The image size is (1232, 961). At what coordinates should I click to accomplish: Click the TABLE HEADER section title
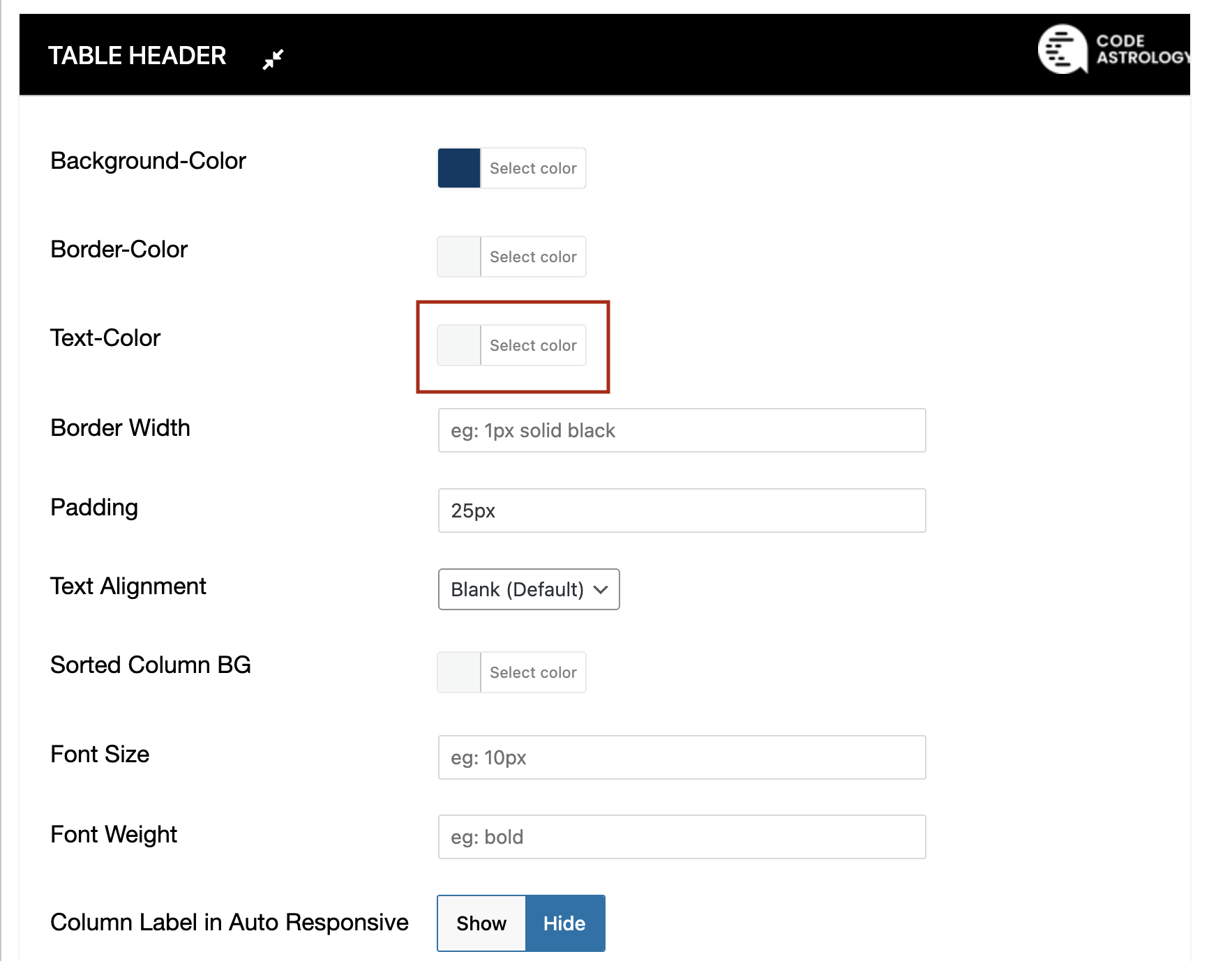[137, 56]
